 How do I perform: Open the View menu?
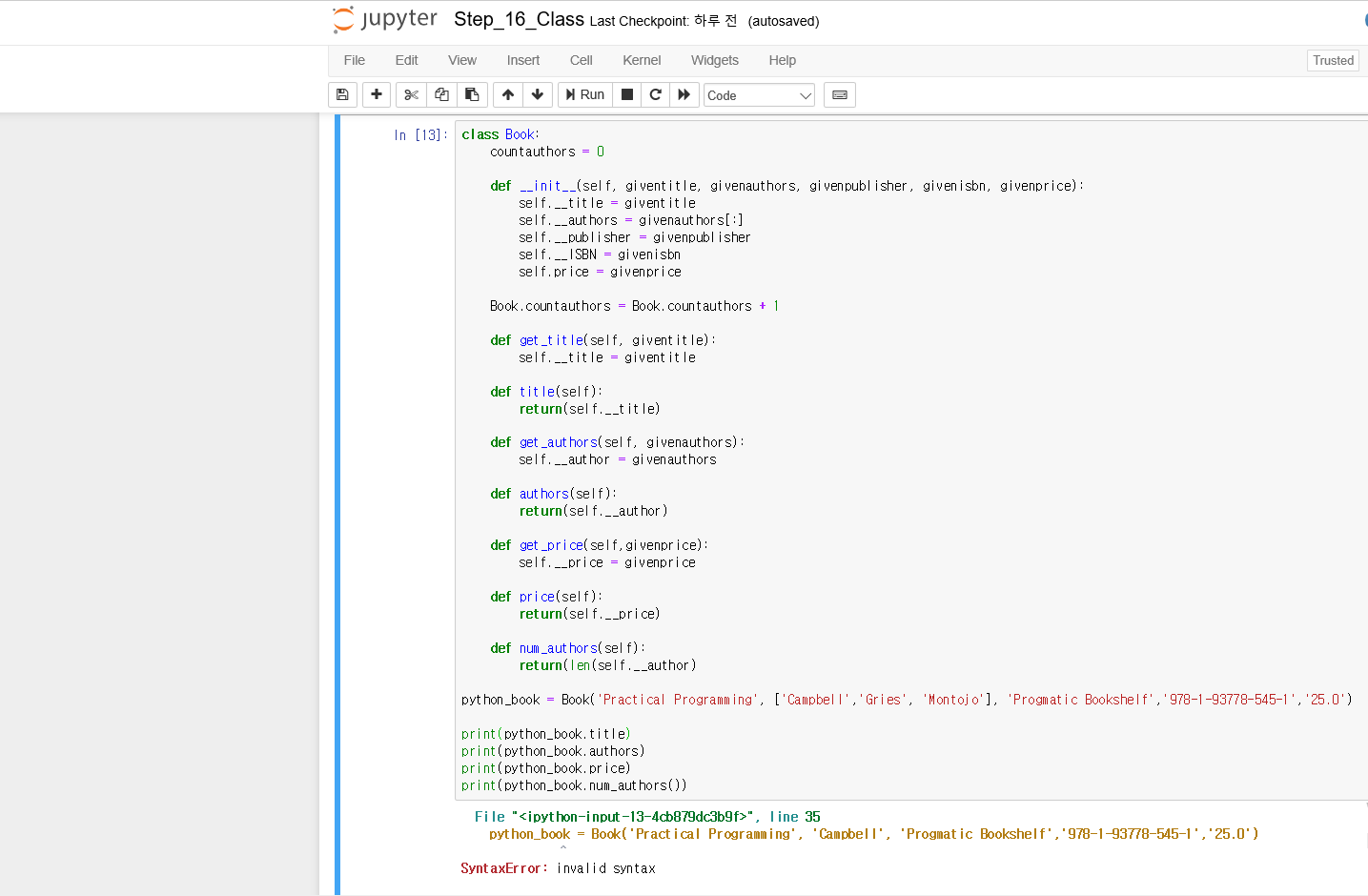point(462,60)
